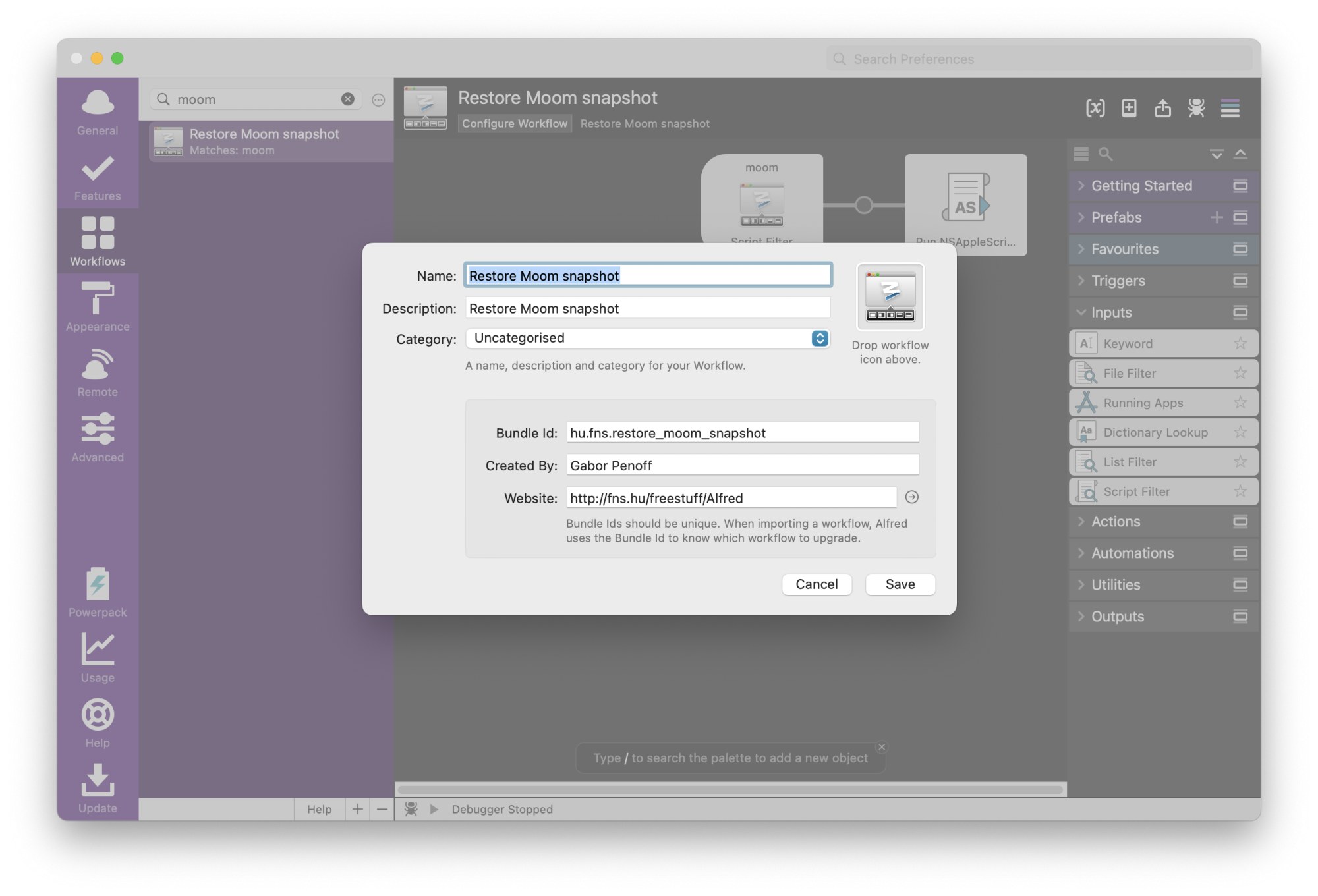Screen dimensions: 1318x896
Task: Open the Powerpack preferences section
Action: [x=98, y=592]
